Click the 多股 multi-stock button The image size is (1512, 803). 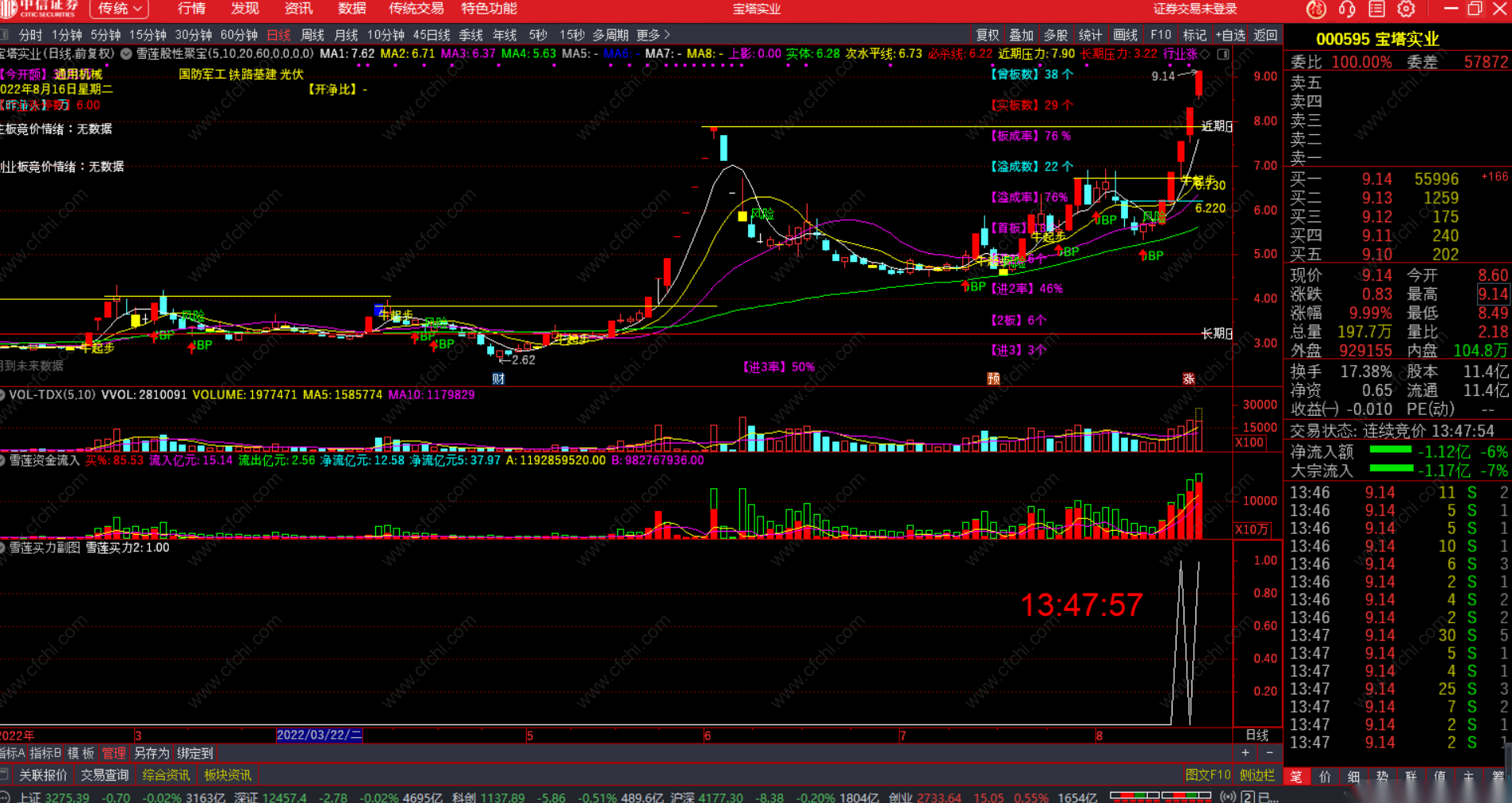tap(1055, 35)
